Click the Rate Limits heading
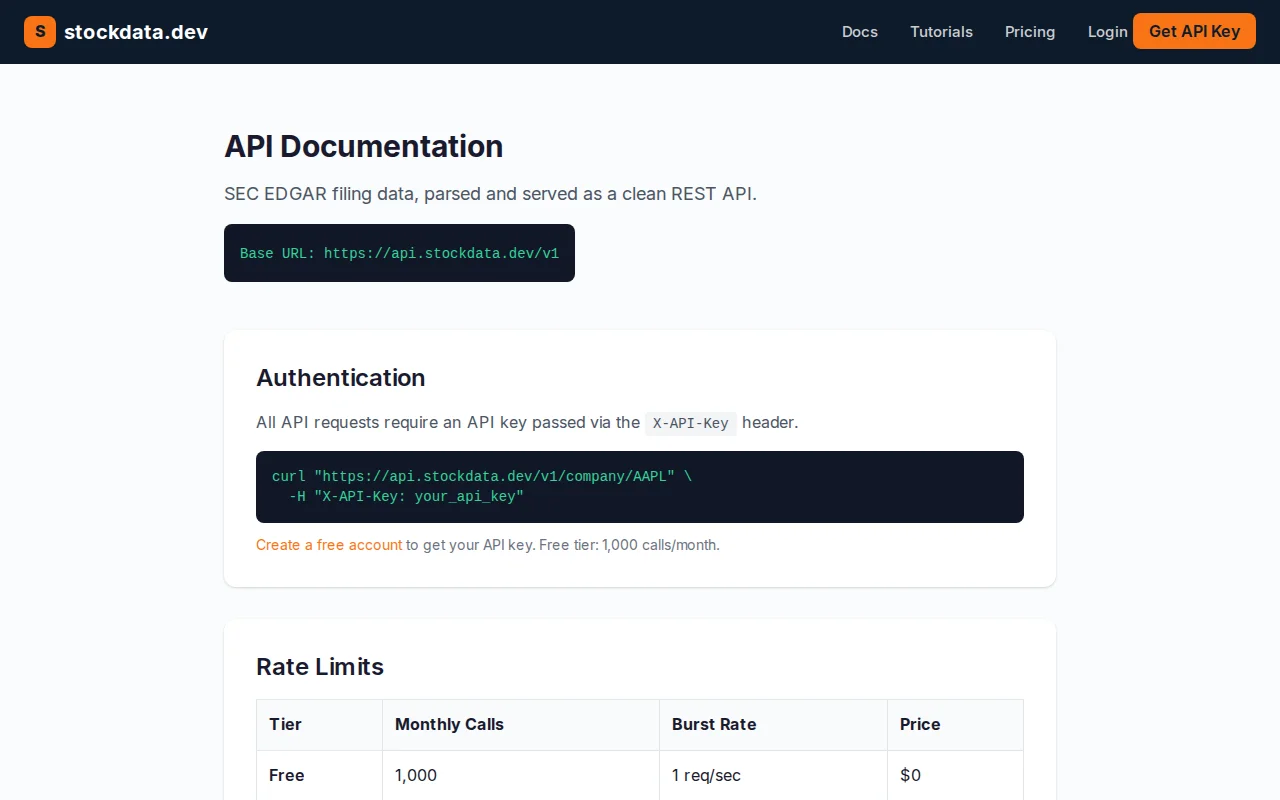 coord(320,666)
